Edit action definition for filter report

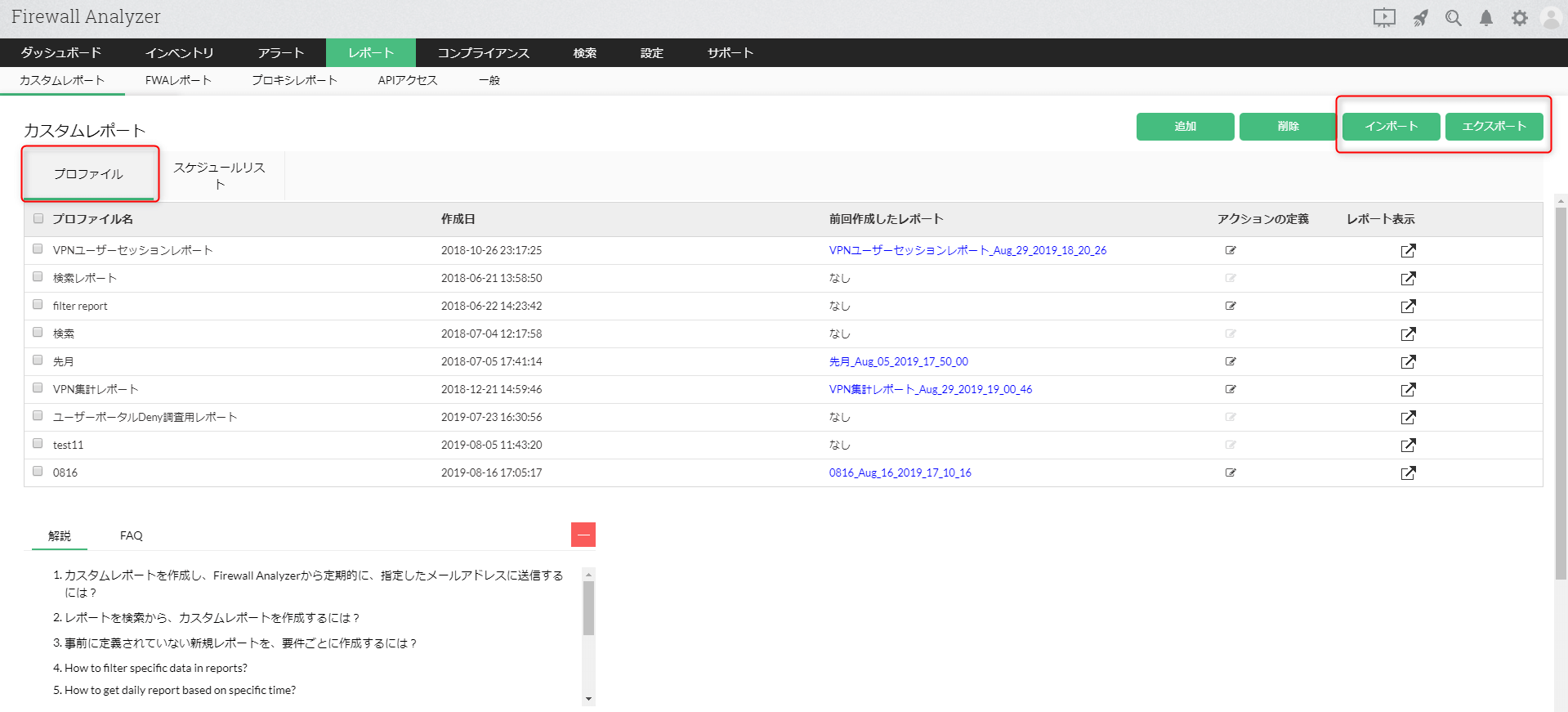[1231, 306]
